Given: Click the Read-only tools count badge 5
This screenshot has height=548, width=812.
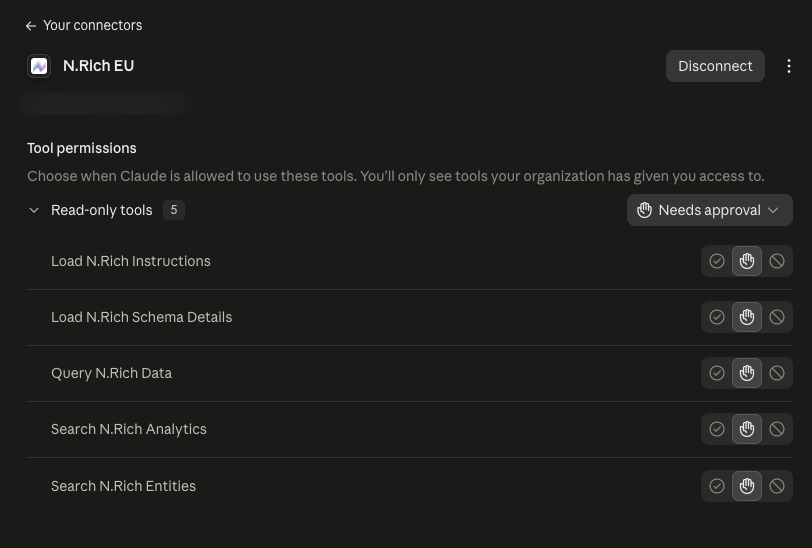Looking at the screenshot, I should [x=174, y=210].
